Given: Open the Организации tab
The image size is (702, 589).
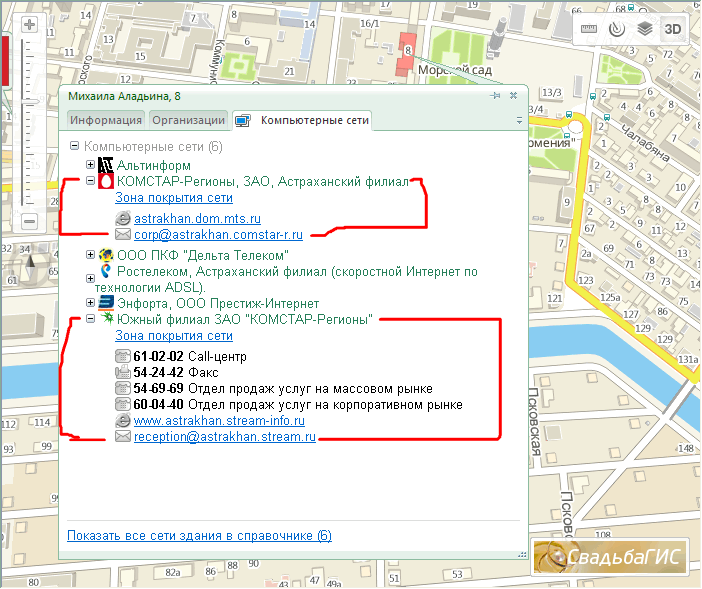Looking at the screenshot, I should click(x=188, y=120).
